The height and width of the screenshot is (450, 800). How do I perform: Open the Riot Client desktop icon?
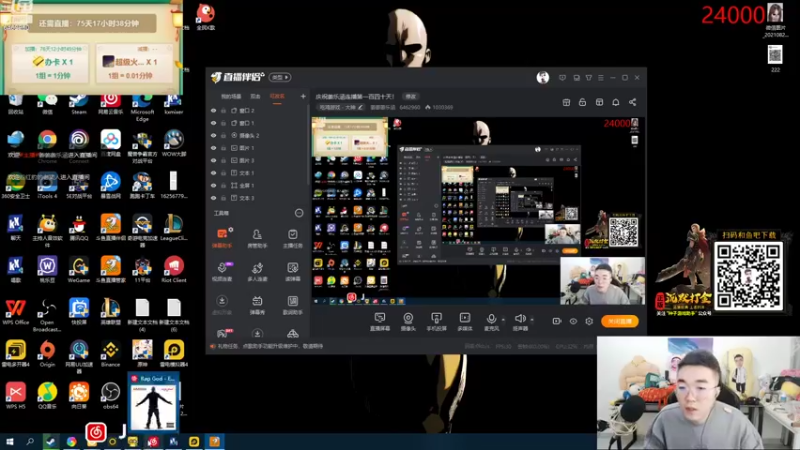173,269
